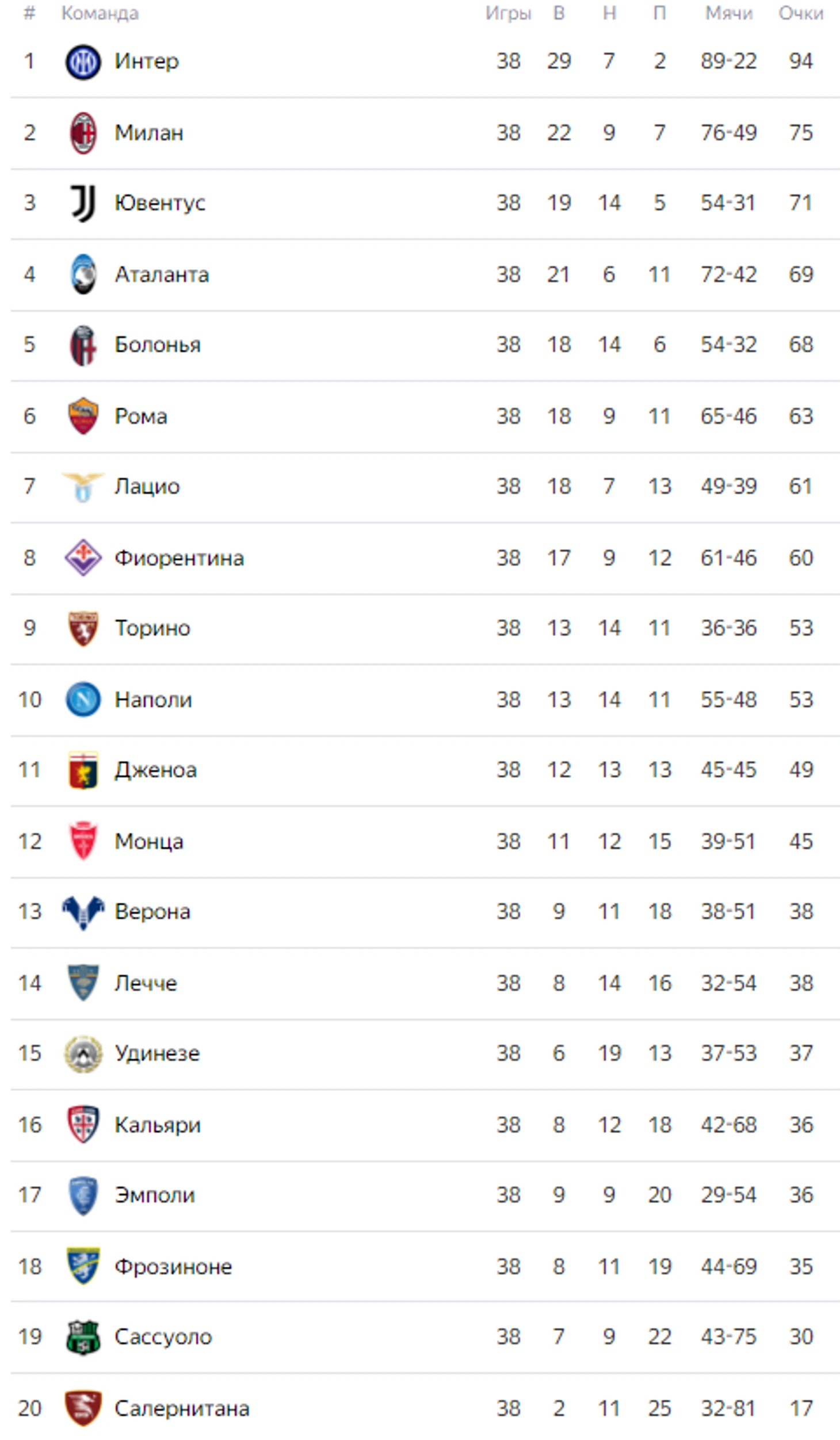Open the Roma crest icon

[x=83, y=416]
